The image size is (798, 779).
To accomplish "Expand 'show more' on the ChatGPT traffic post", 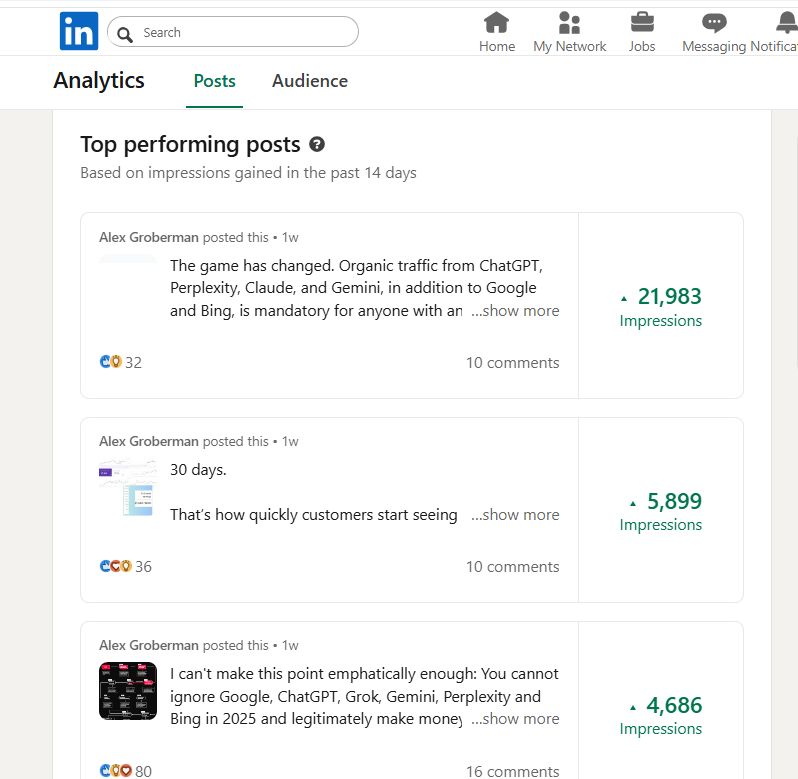I will (515, 310).
